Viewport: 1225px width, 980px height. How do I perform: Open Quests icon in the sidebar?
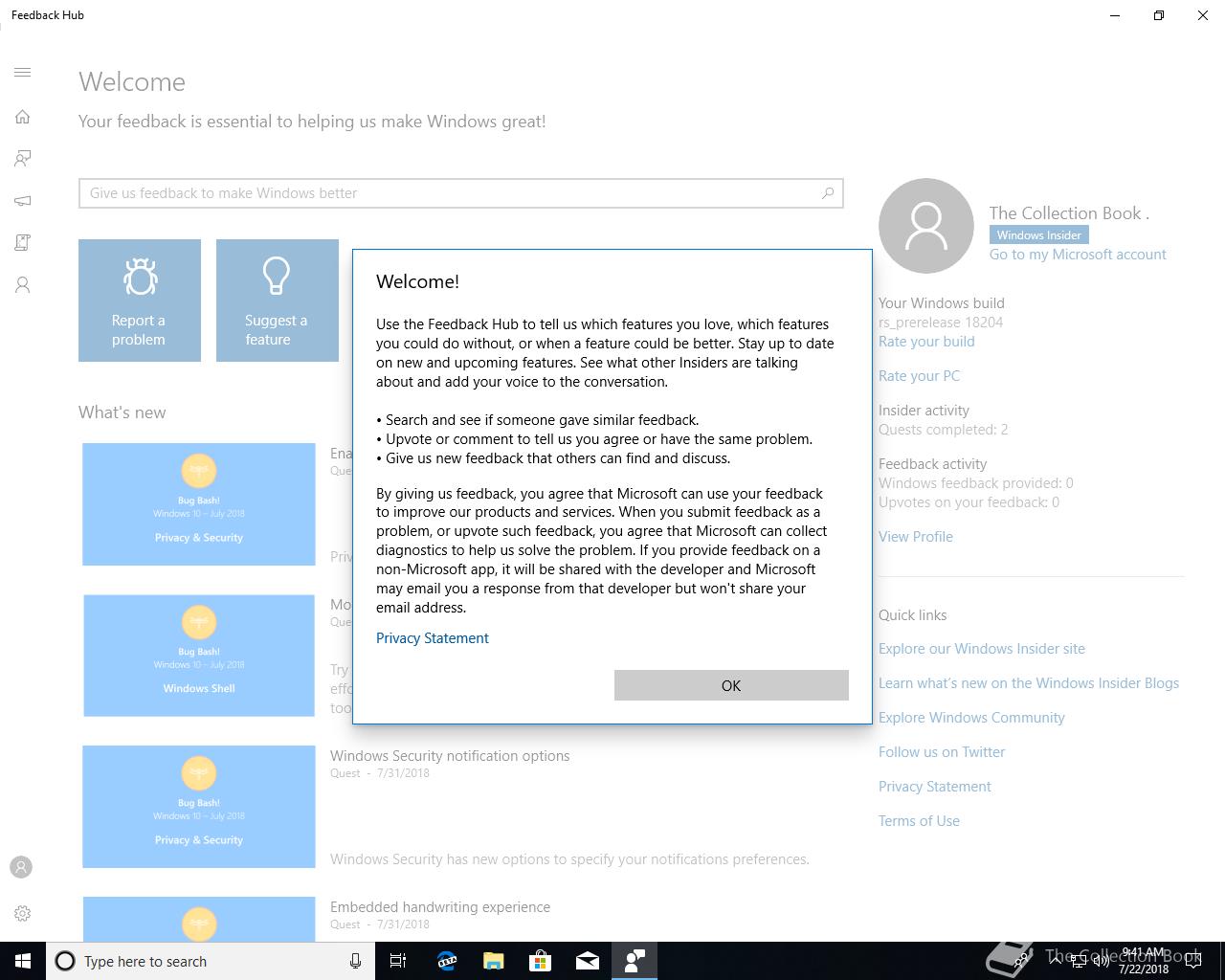point(23,243)
